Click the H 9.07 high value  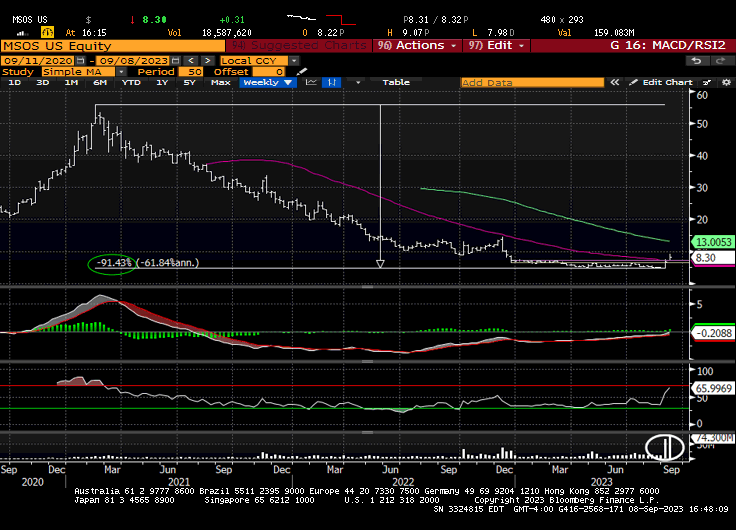pyautogui.click(x=408, y=33)
